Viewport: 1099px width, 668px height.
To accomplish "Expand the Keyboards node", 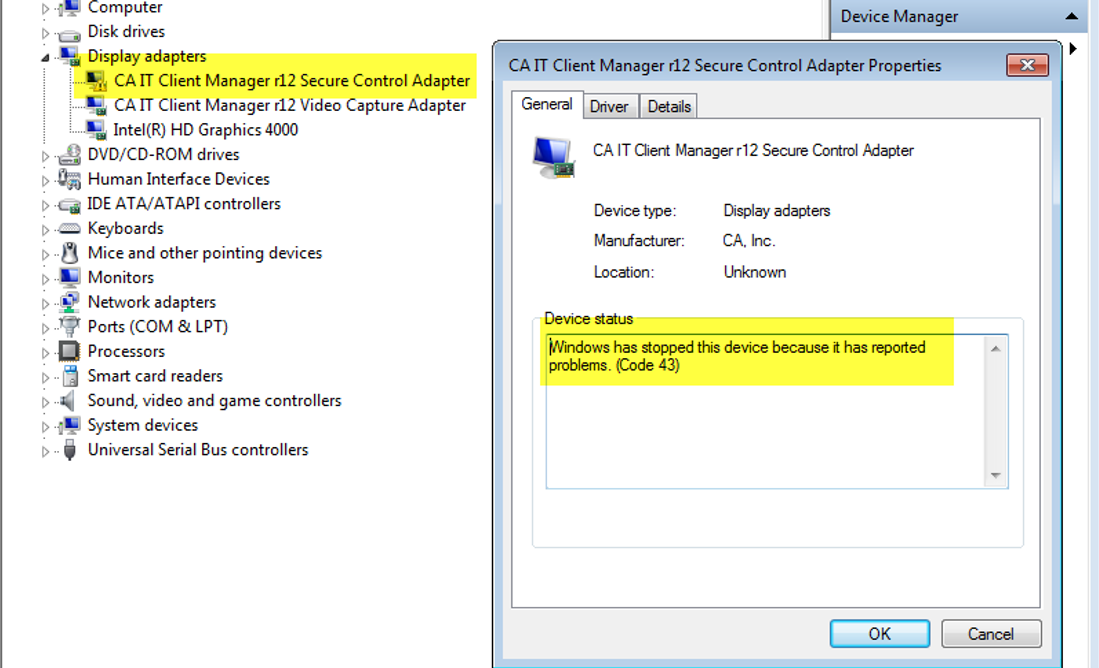I will click(x=46, y=229).
